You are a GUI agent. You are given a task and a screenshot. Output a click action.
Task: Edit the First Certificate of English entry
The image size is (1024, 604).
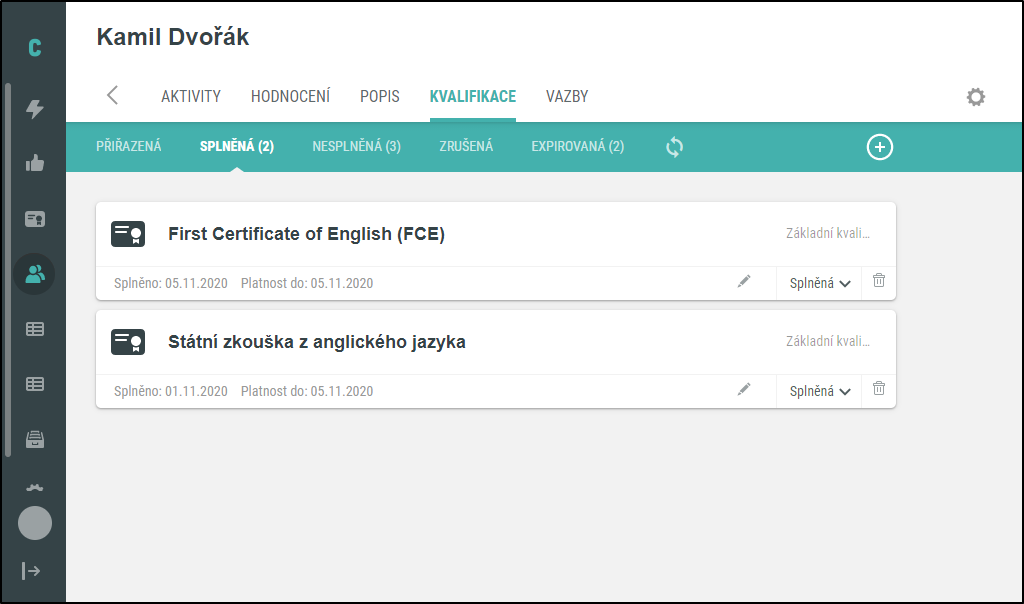(744, 281)
